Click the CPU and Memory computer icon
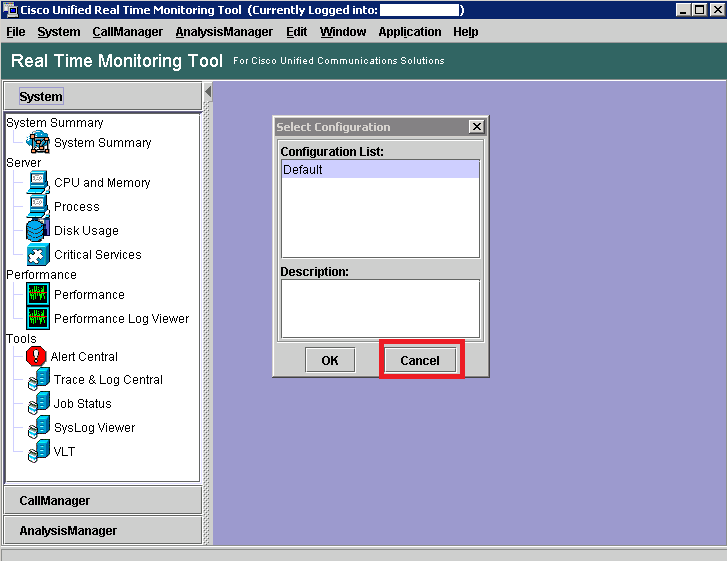The image size is (727, 561). coord(38,182)
